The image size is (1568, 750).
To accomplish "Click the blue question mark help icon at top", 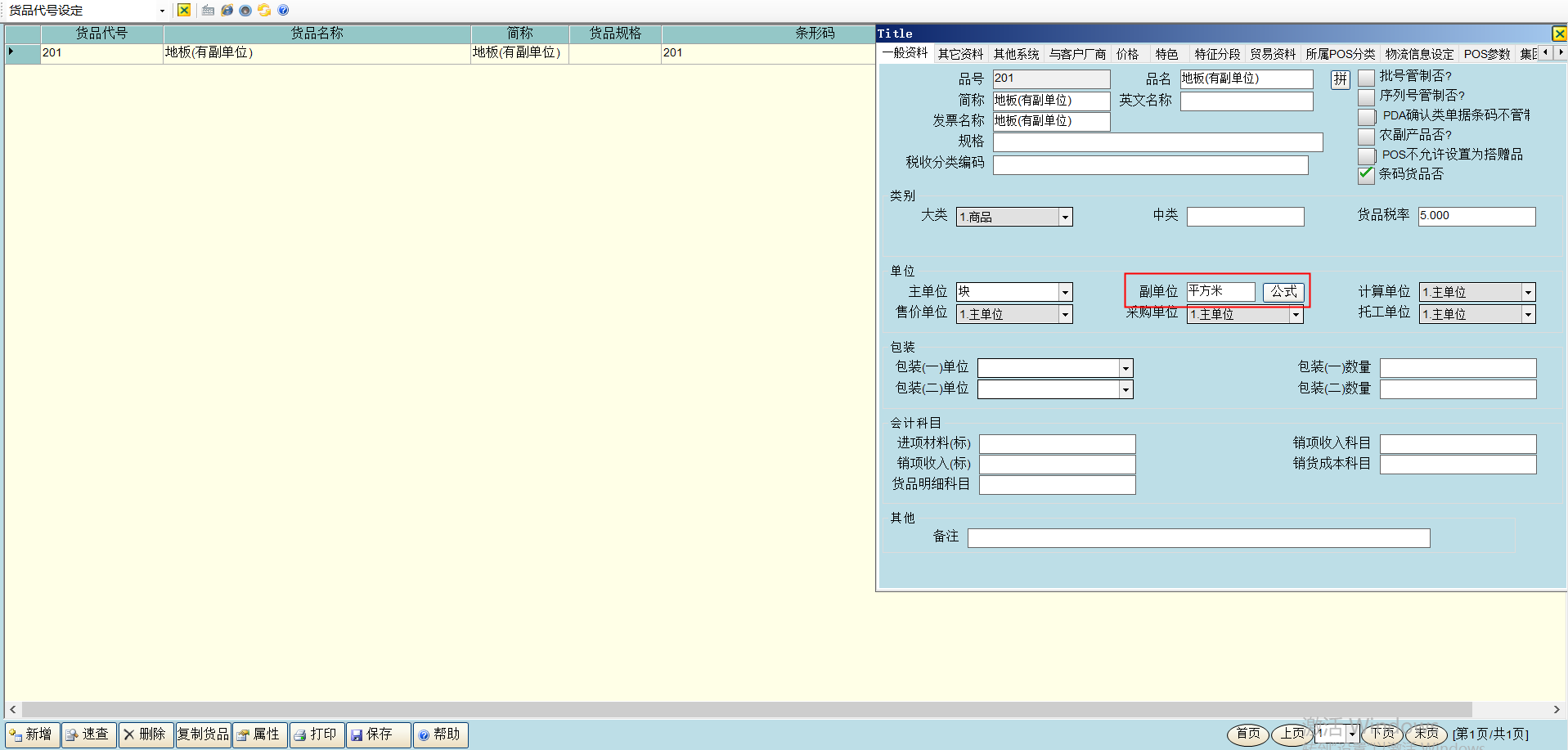I will tap(283, 11).
